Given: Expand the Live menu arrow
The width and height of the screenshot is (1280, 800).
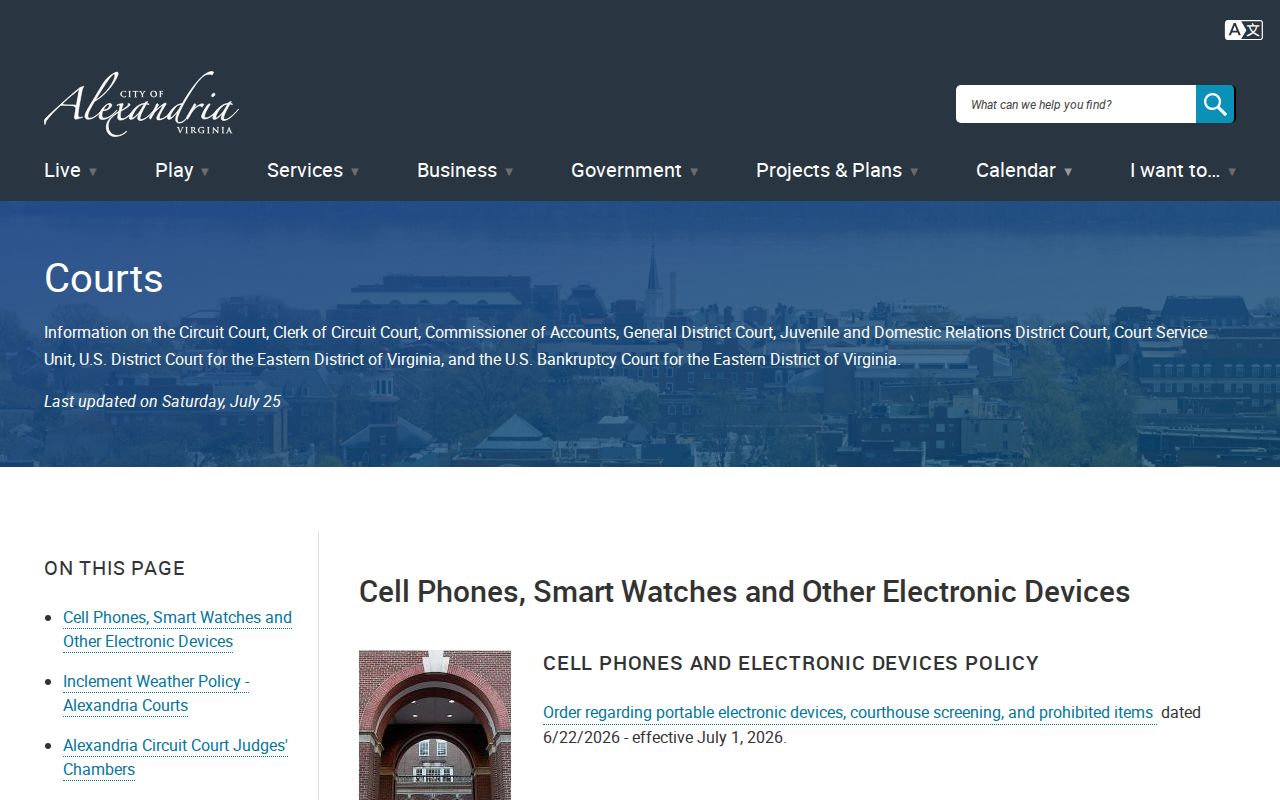Looking at the screenshot, I should [93, 172].
